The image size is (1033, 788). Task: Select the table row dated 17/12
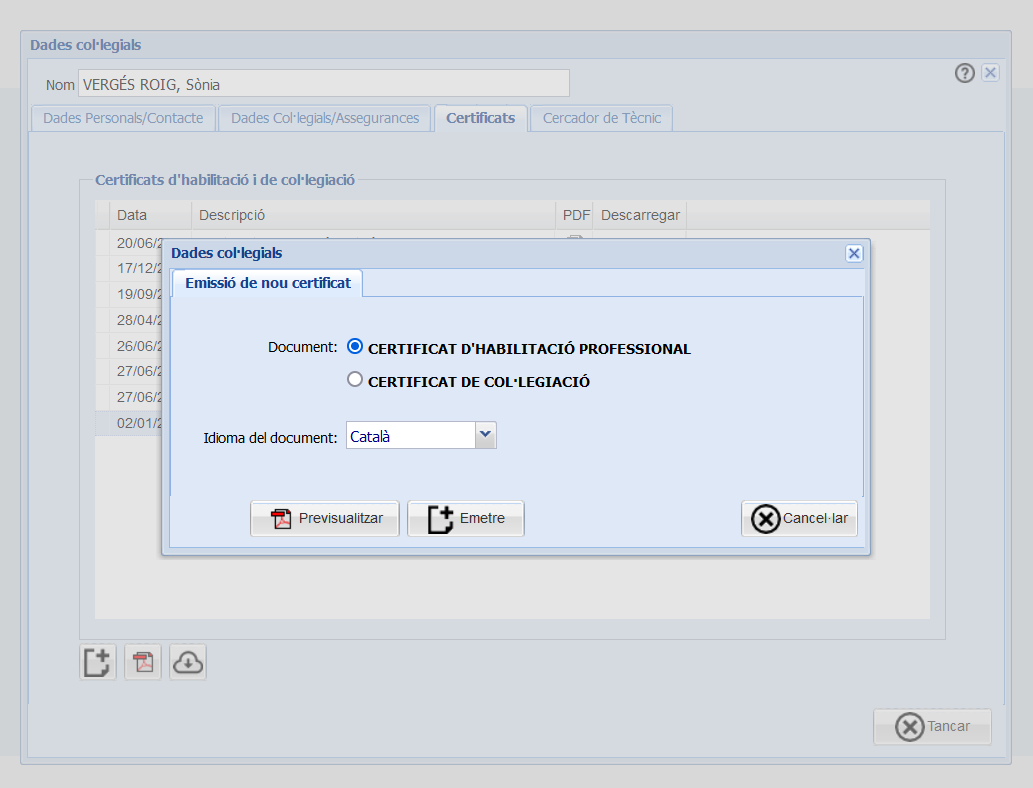tap(128, 269)
